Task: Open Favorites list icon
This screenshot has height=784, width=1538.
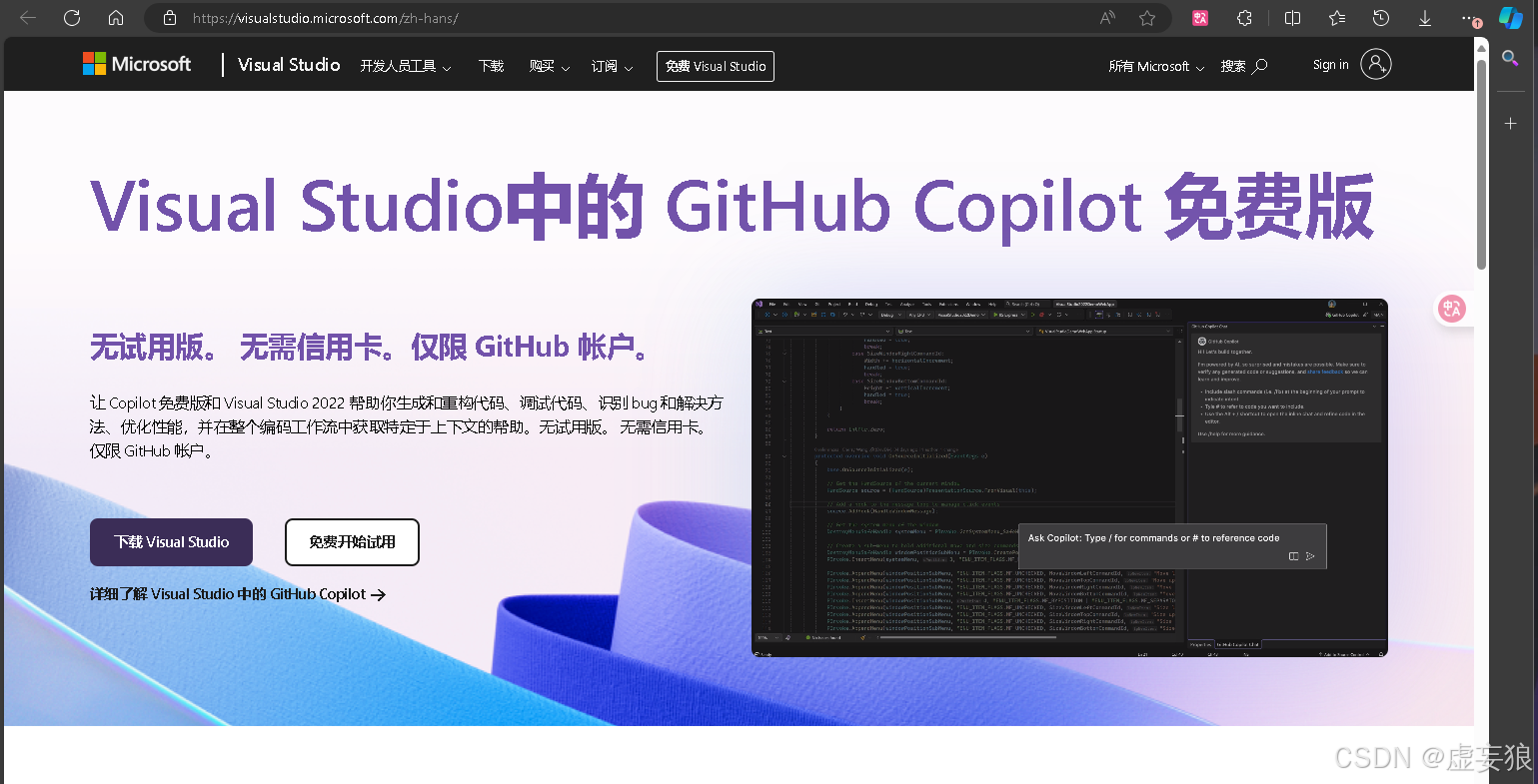Action: pos(1337,18)
